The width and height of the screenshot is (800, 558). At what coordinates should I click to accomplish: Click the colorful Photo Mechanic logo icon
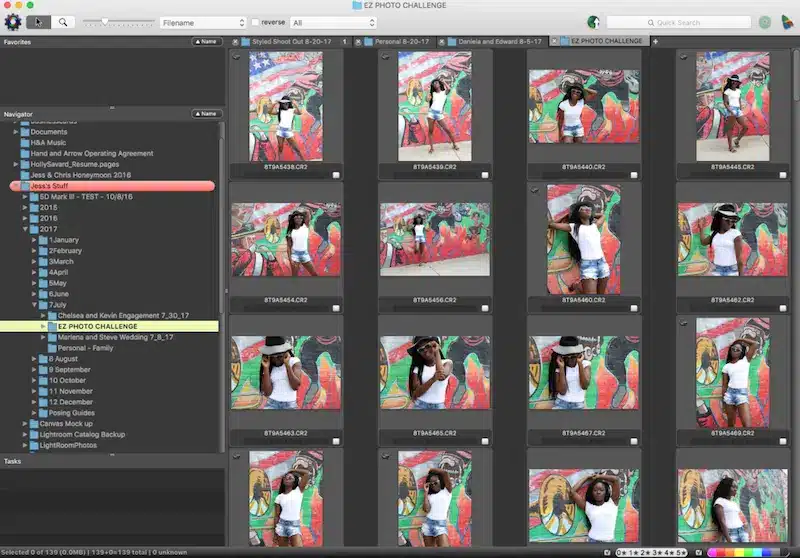click(x=787, y=22)
